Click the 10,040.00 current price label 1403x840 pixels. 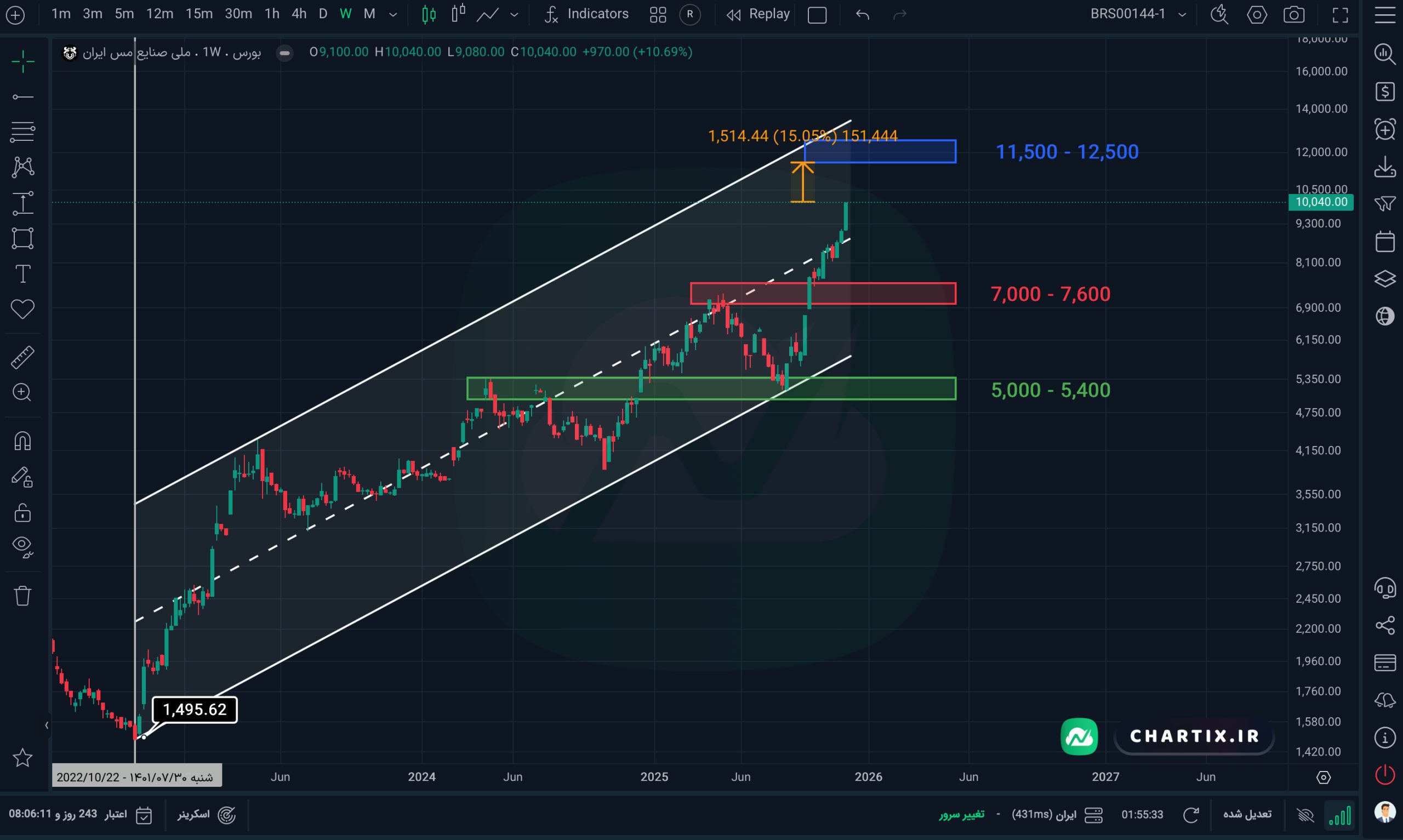[1321, 202]
